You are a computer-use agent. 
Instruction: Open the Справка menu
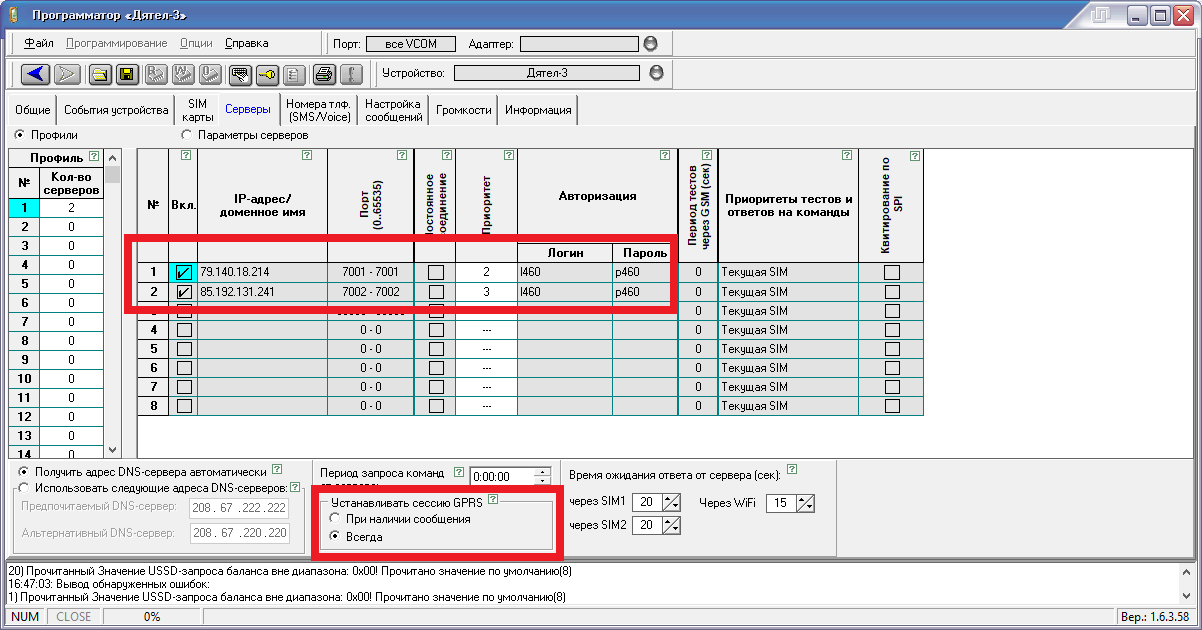click(x=246, y=44)
